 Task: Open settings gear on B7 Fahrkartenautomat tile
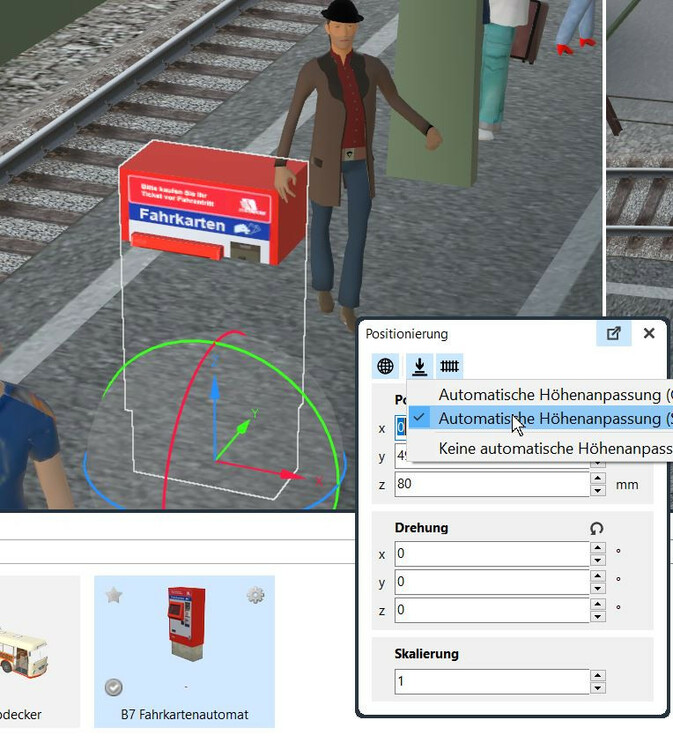click(255, 596)
